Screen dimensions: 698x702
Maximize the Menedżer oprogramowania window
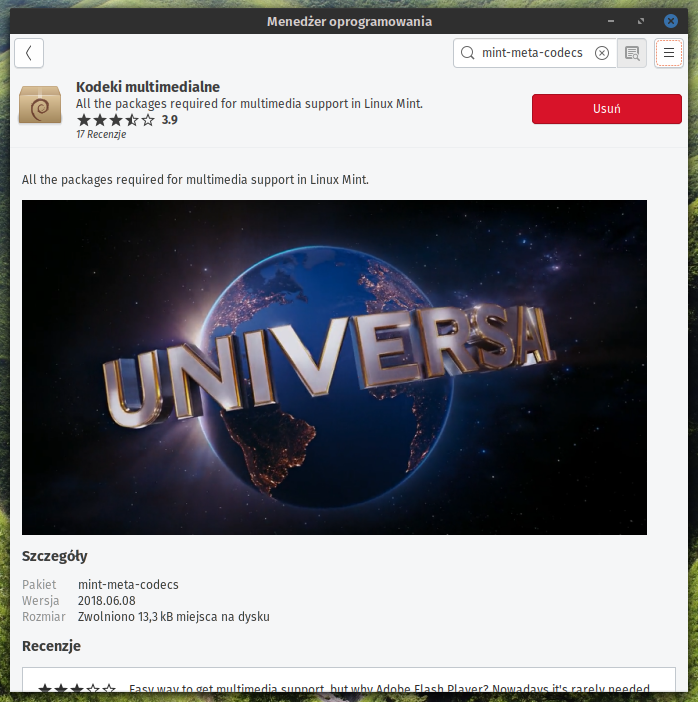(641, 21)
